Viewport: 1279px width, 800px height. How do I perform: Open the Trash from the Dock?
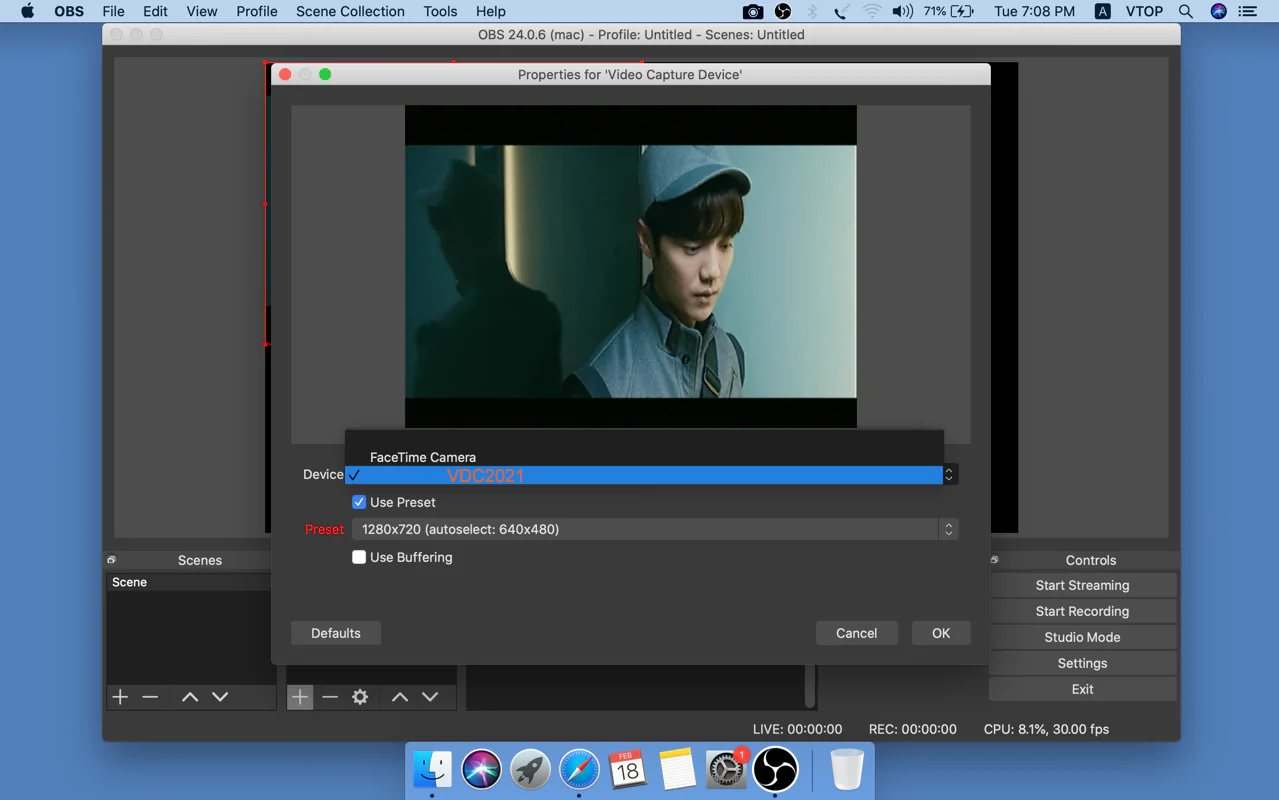pyautogui.click(x=847, y=770)
